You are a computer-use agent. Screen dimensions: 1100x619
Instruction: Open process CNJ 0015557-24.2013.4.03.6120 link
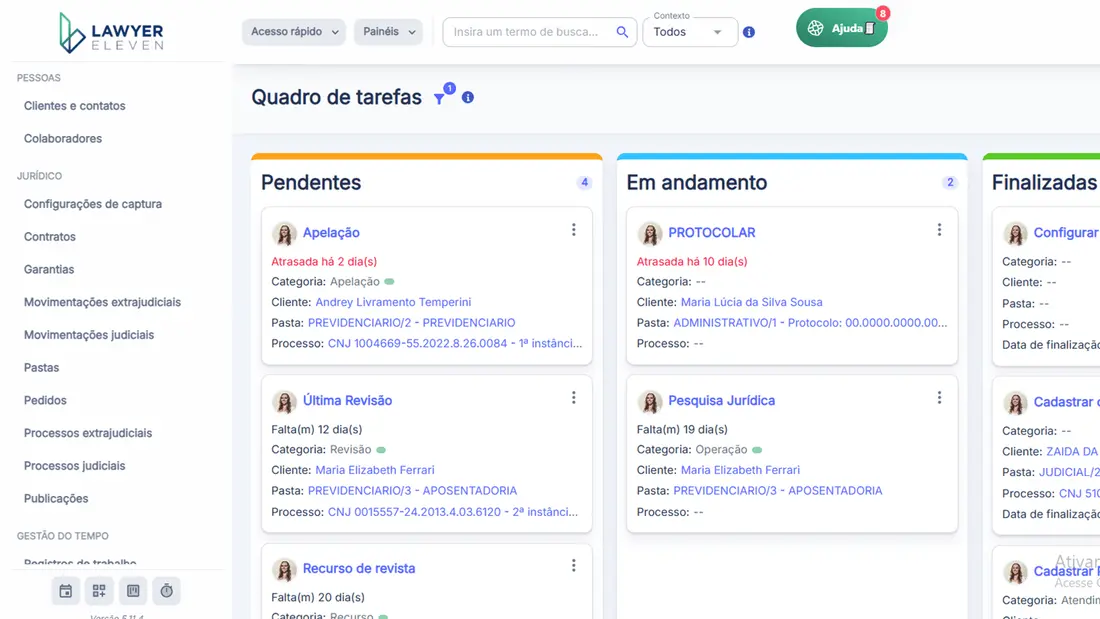[x=453, y=512]
